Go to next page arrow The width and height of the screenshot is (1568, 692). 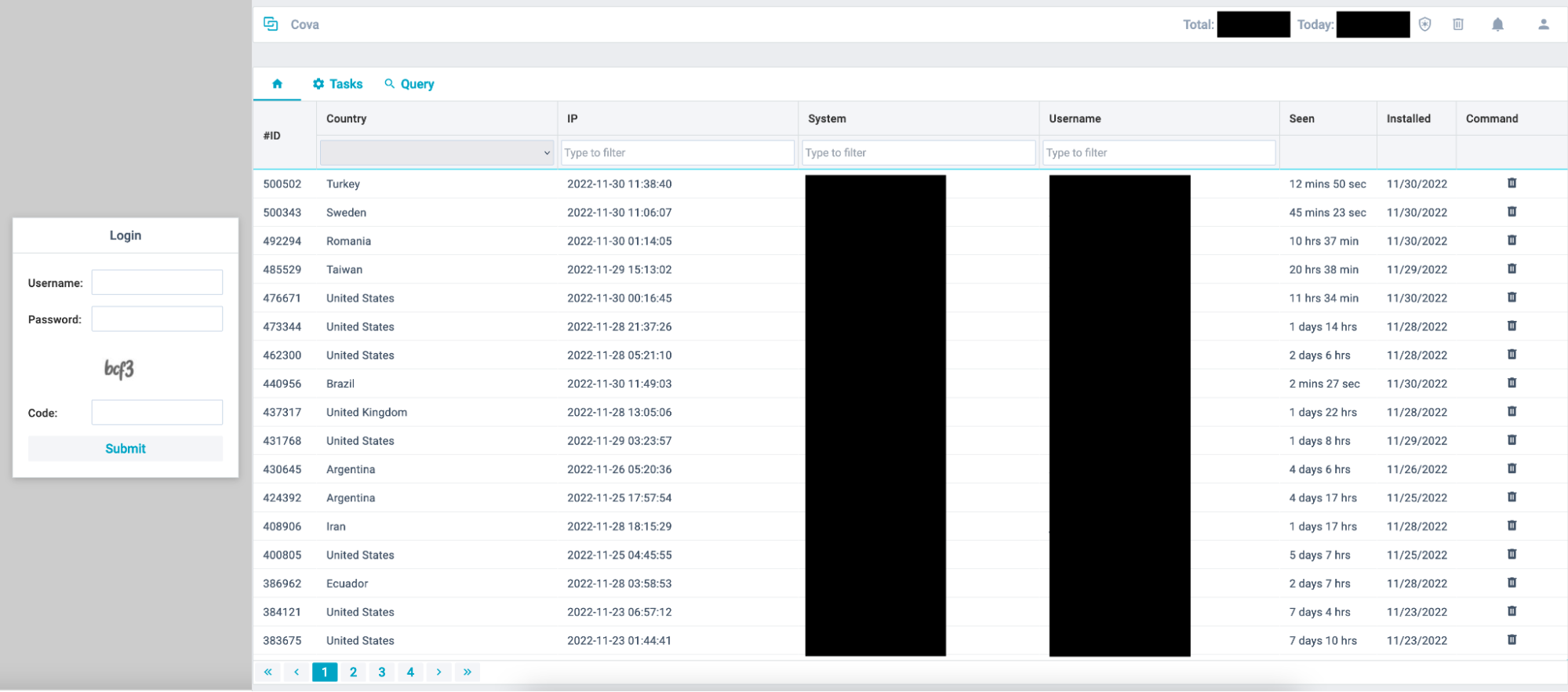click(x=439, y=672)
